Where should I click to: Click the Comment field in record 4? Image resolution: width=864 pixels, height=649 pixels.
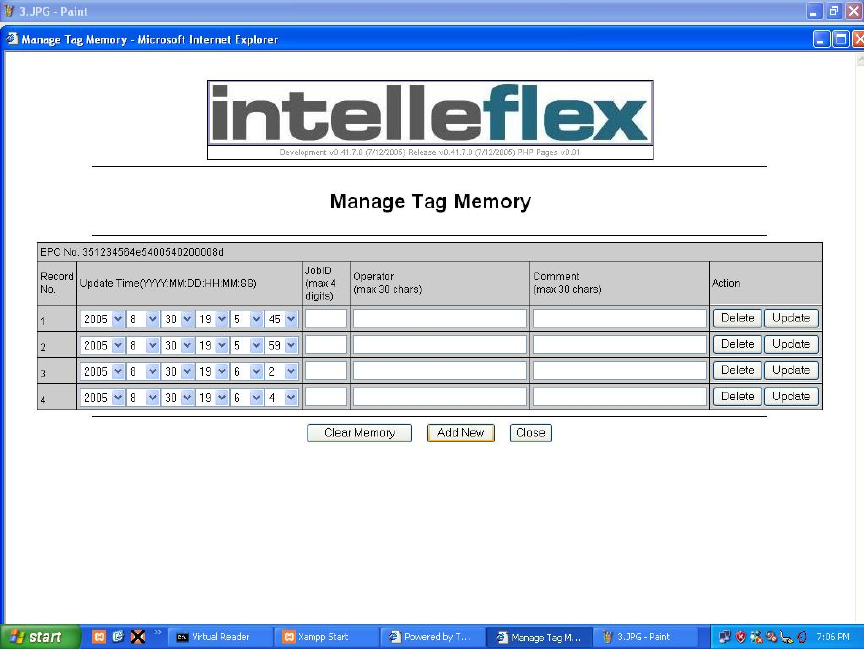click(619, 396)
